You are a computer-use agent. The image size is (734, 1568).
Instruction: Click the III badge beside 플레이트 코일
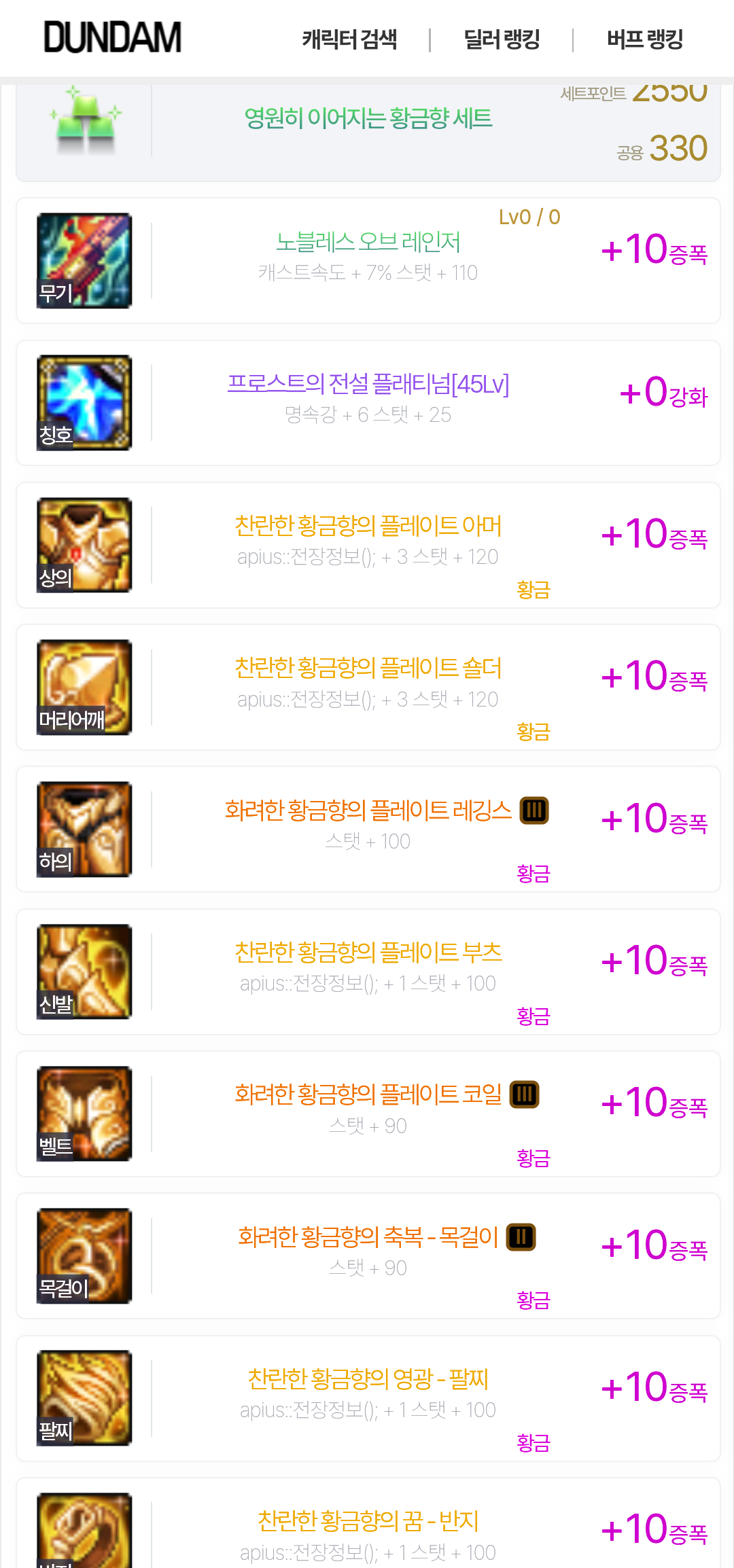(524, 1094)
